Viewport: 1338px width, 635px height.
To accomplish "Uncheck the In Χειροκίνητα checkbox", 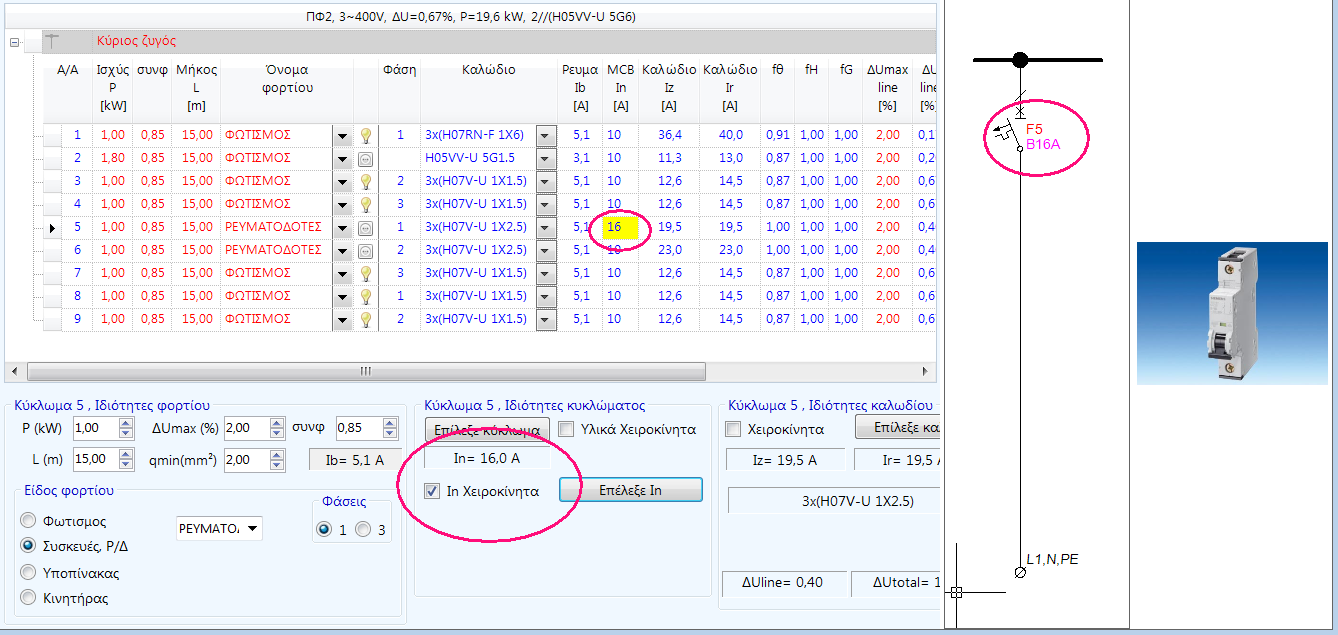I will pos(432,491).
